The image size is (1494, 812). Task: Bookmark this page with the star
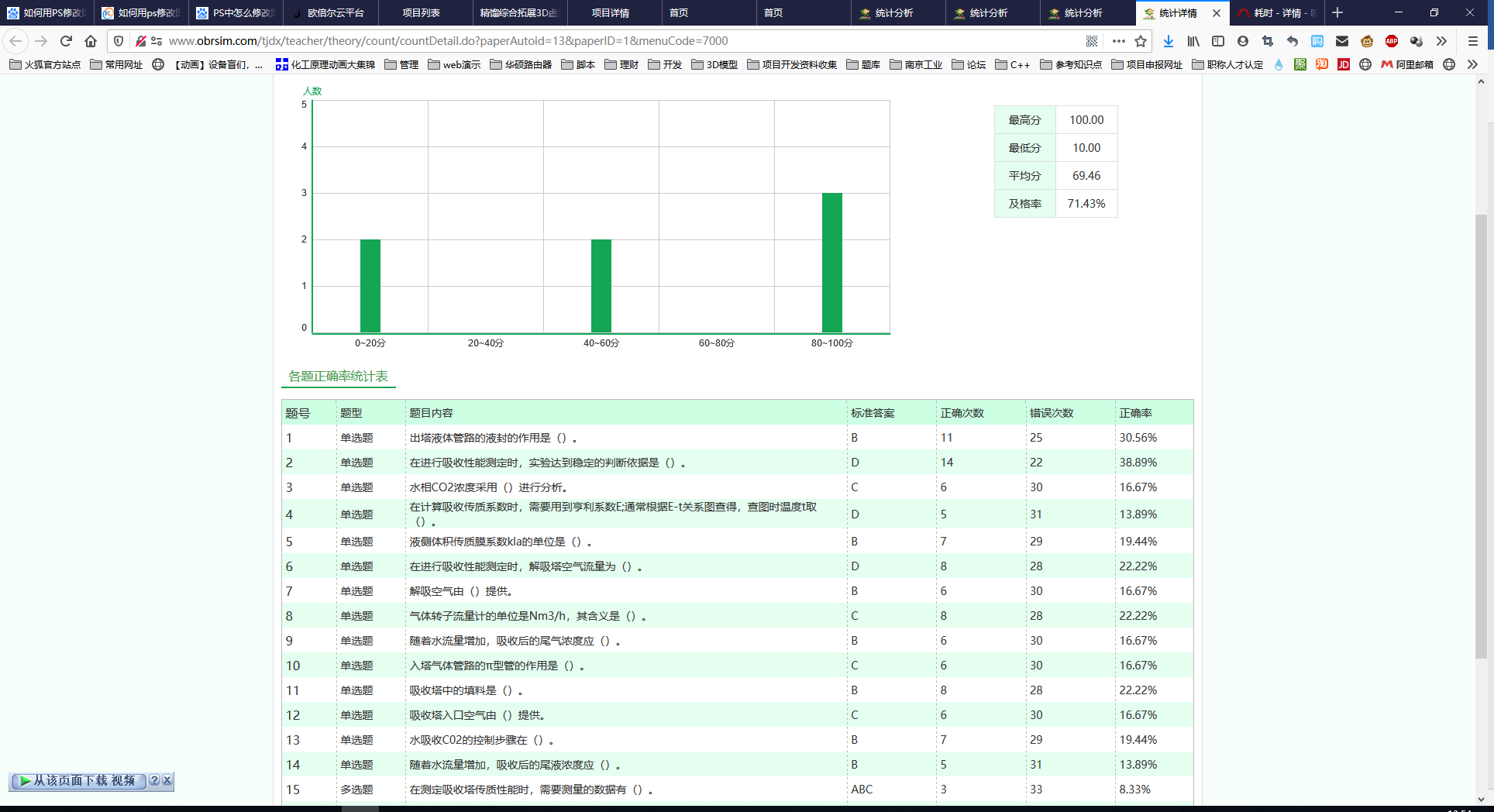coord(1141,41)
